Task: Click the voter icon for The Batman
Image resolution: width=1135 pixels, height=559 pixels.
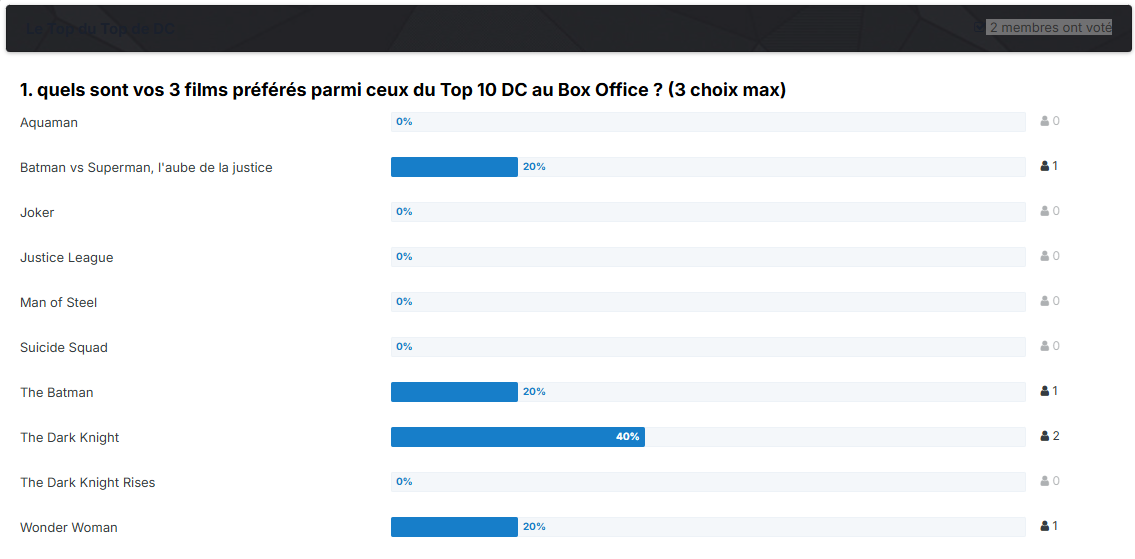Action: pos(1045,391)
